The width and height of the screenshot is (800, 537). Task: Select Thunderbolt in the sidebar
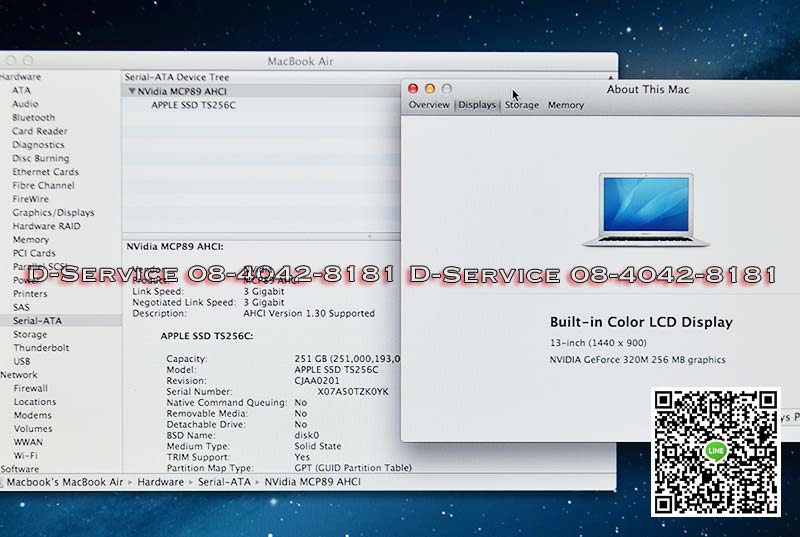(41, 348)
